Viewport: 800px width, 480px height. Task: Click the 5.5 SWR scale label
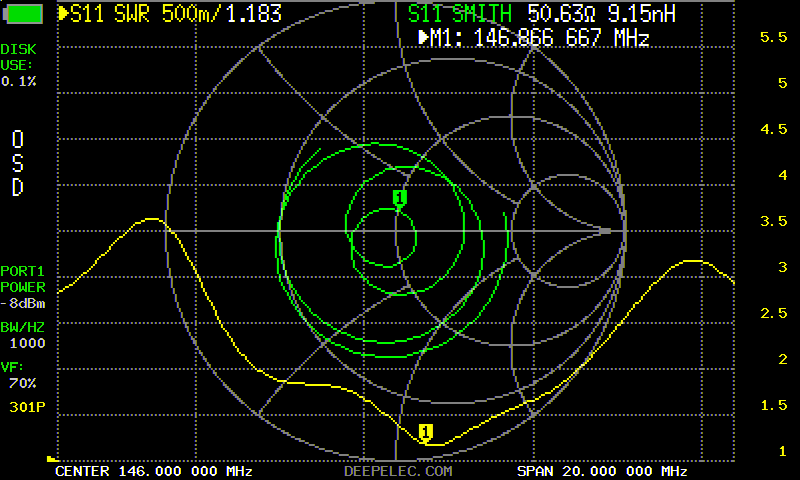point(773,37)
